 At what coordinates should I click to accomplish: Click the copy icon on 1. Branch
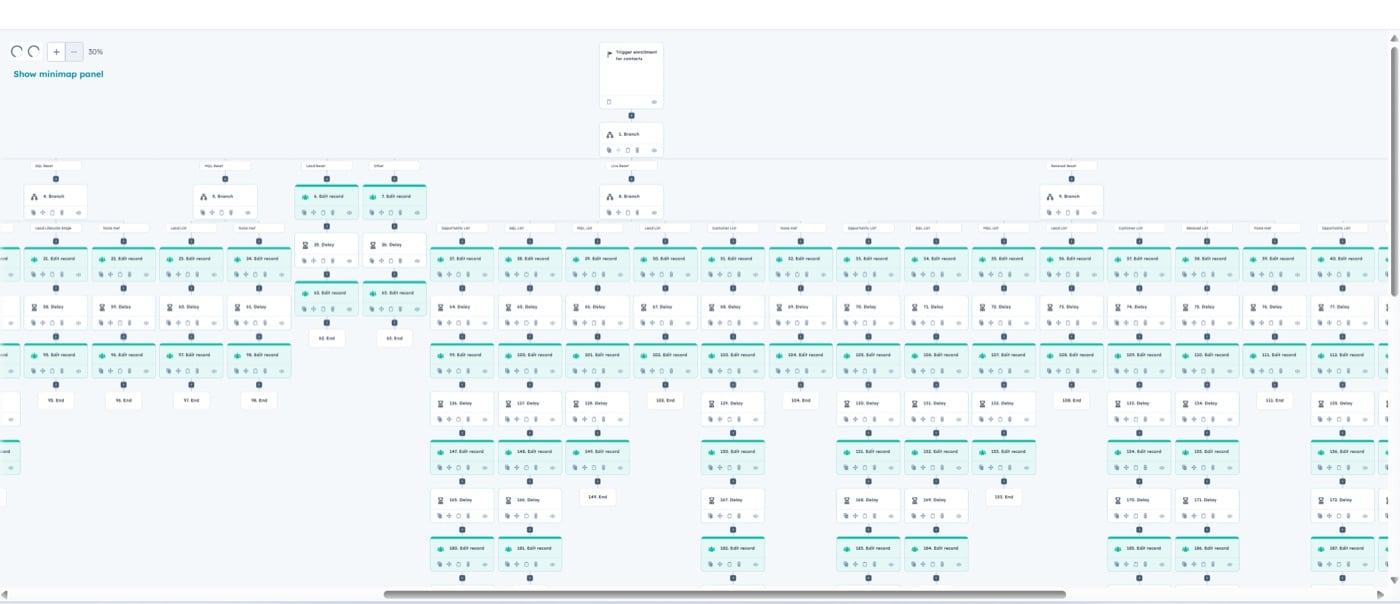[609, 150]
